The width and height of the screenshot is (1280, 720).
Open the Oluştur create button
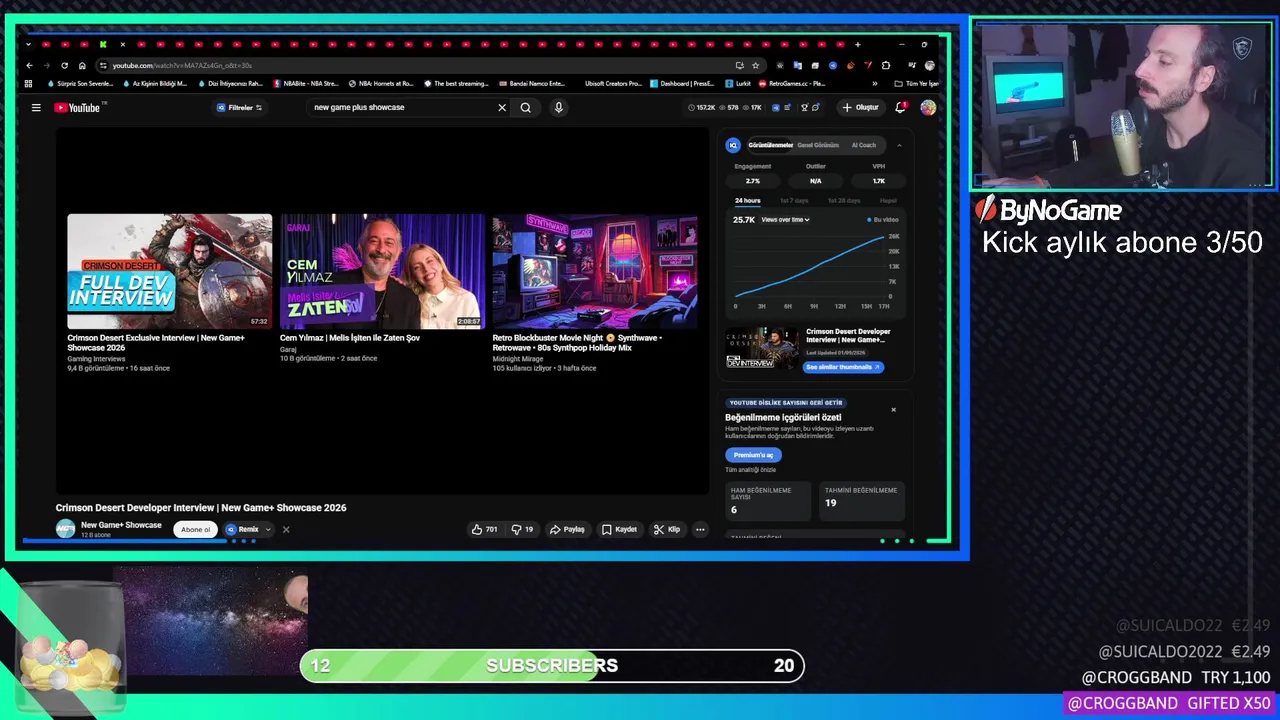pos(860,108)
